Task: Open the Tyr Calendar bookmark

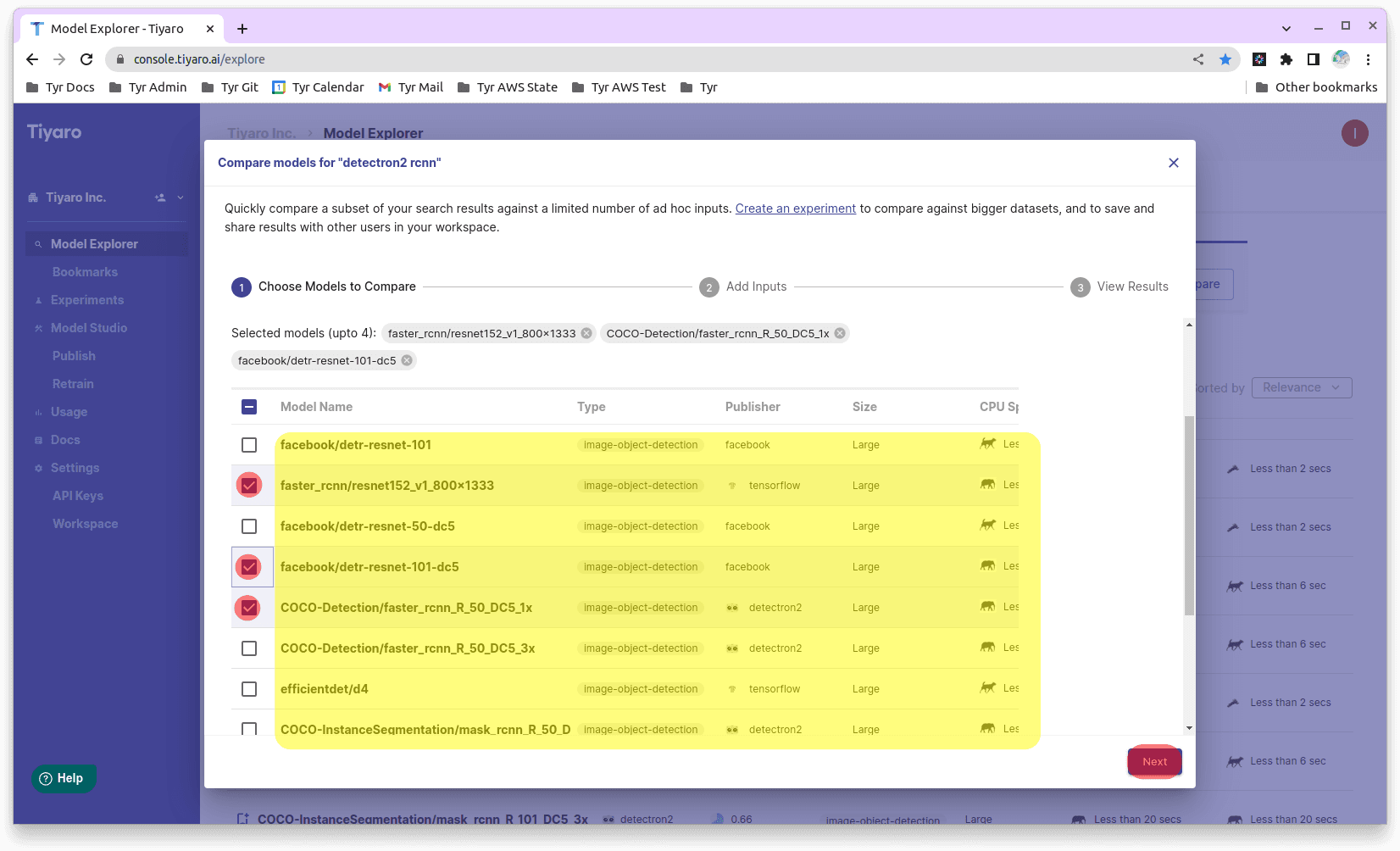Action: click(x=318, y=87)
